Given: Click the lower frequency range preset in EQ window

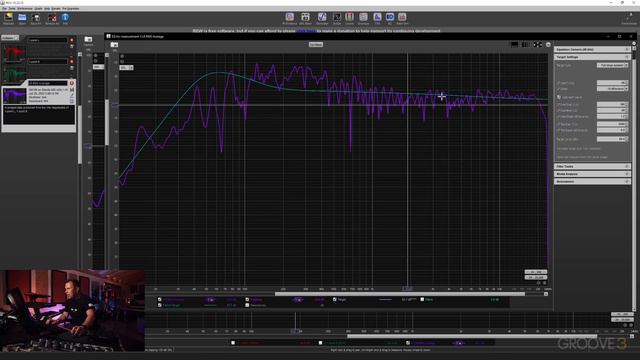Looking at the screenshot, I should (x=536, y=277).
